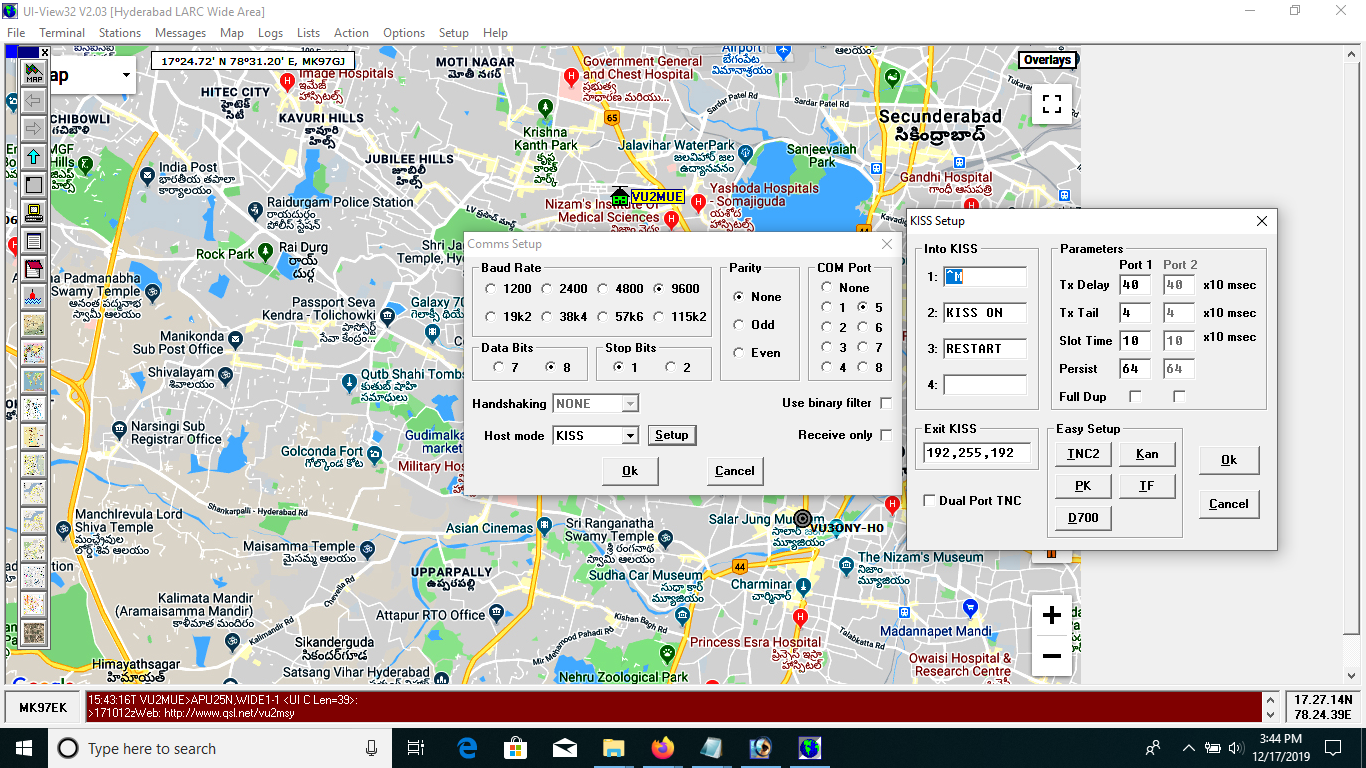Click the VU3ONY-H0 station target icon
This screenshot has height=768, width=1366.
point(802,518)
